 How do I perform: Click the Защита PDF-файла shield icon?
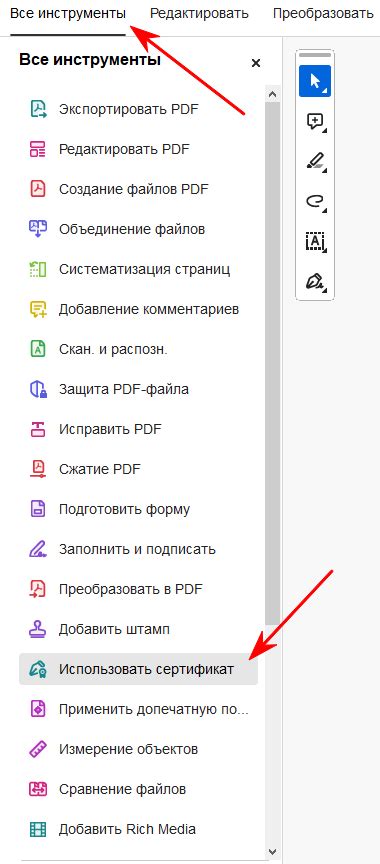click(x=38, y=389)
